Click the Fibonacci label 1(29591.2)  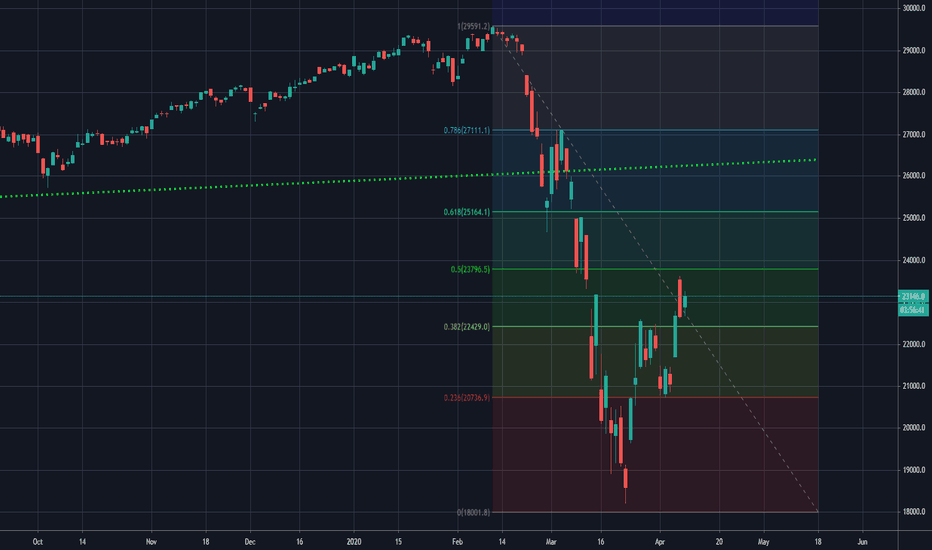(474, 27)
